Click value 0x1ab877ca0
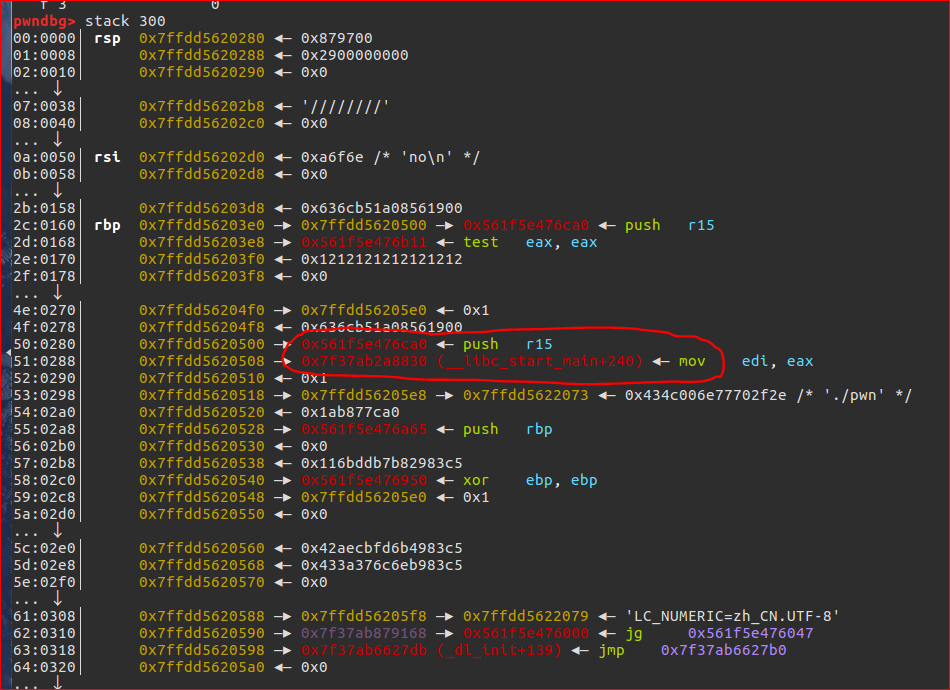Image resolution: width=950 pixels, height=690 pixels. 350,412
